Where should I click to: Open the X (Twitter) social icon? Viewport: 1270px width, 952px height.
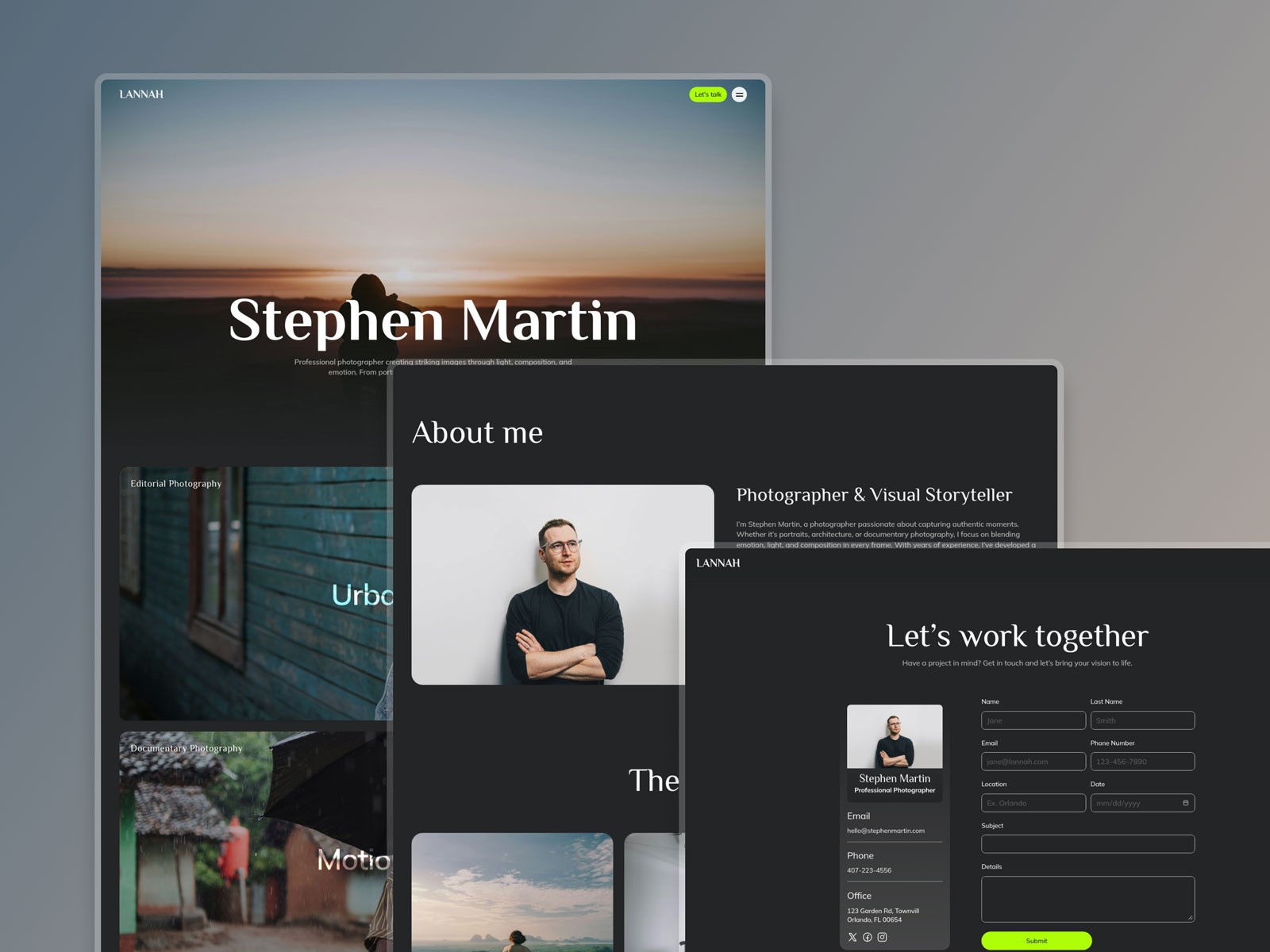pos(852,937)
